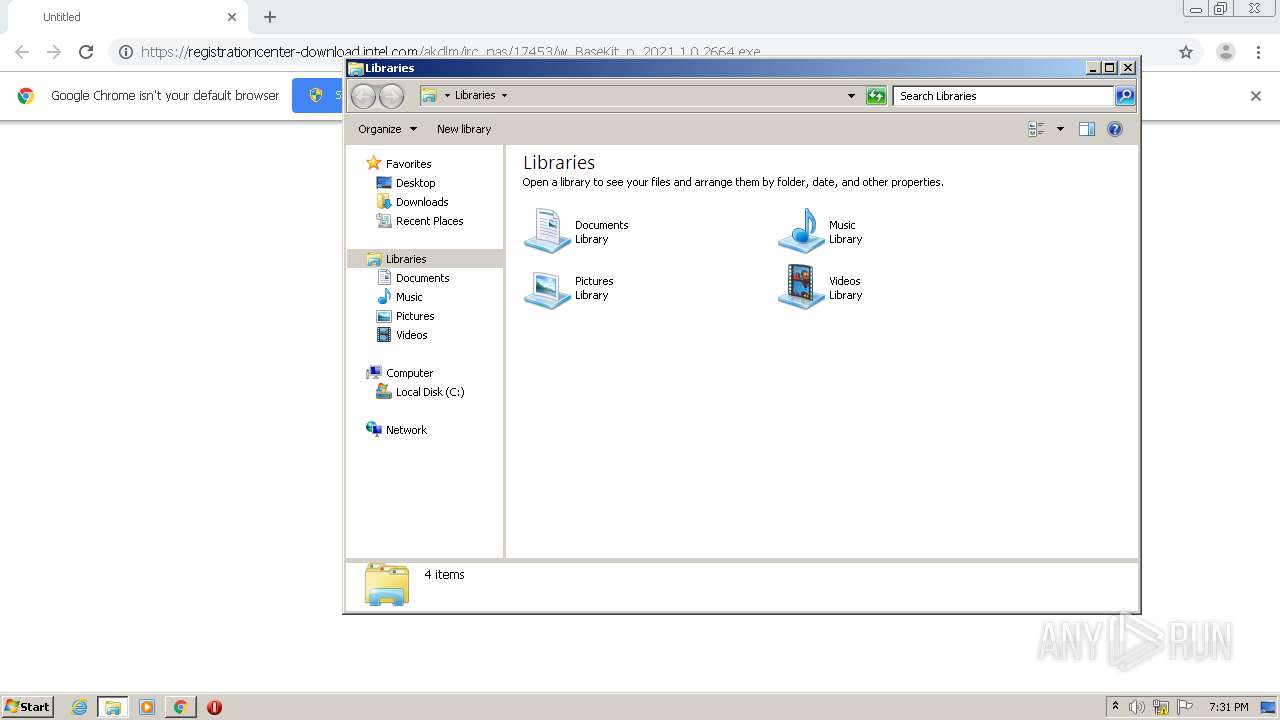Dismiss the default browser infobar
Screen dimensions: 1280x720
1256,96
